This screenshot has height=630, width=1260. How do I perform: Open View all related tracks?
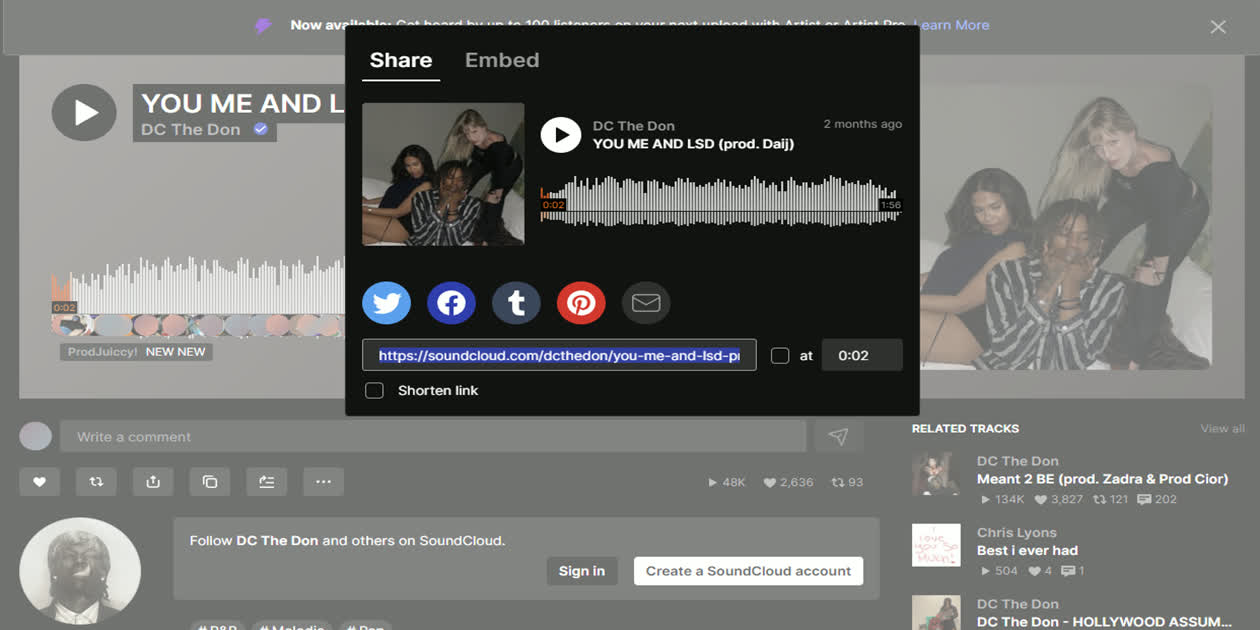coord(1221,428)
